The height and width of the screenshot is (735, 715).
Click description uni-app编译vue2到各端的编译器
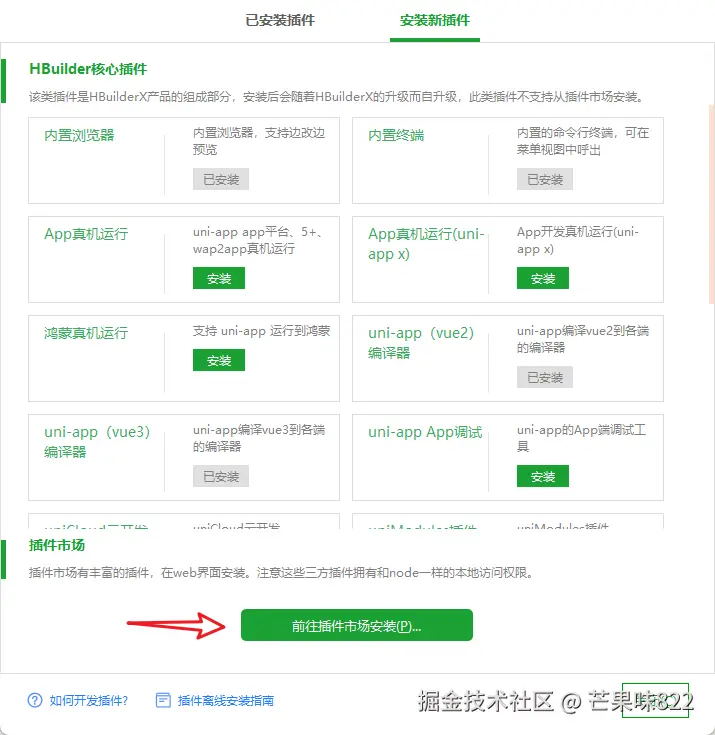pos(583,339)
